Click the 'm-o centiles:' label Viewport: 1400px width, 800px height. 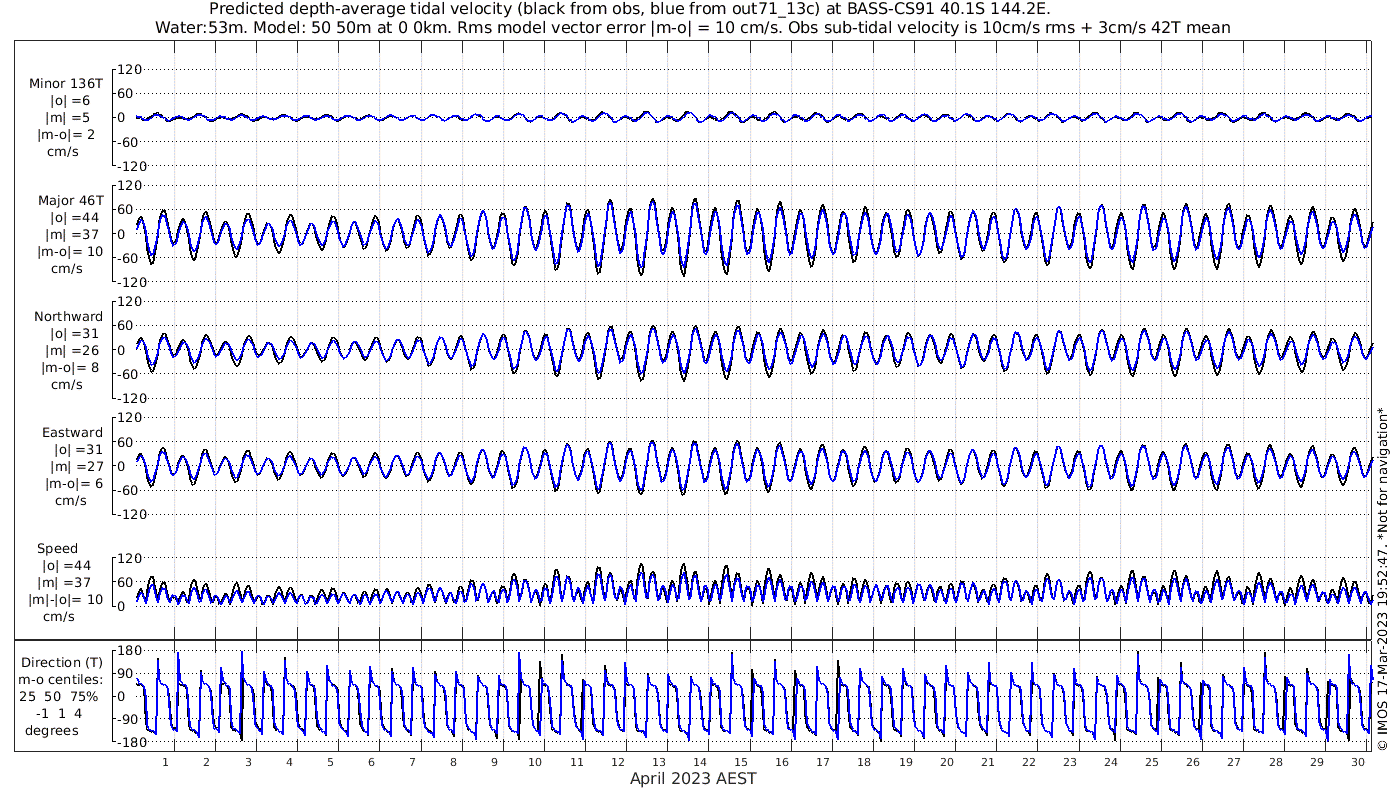60,680
